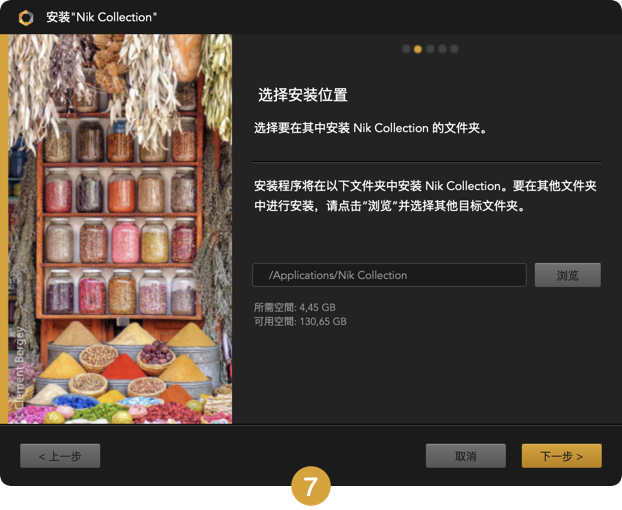Click the installation folder description paragraph

coord(425,196)
